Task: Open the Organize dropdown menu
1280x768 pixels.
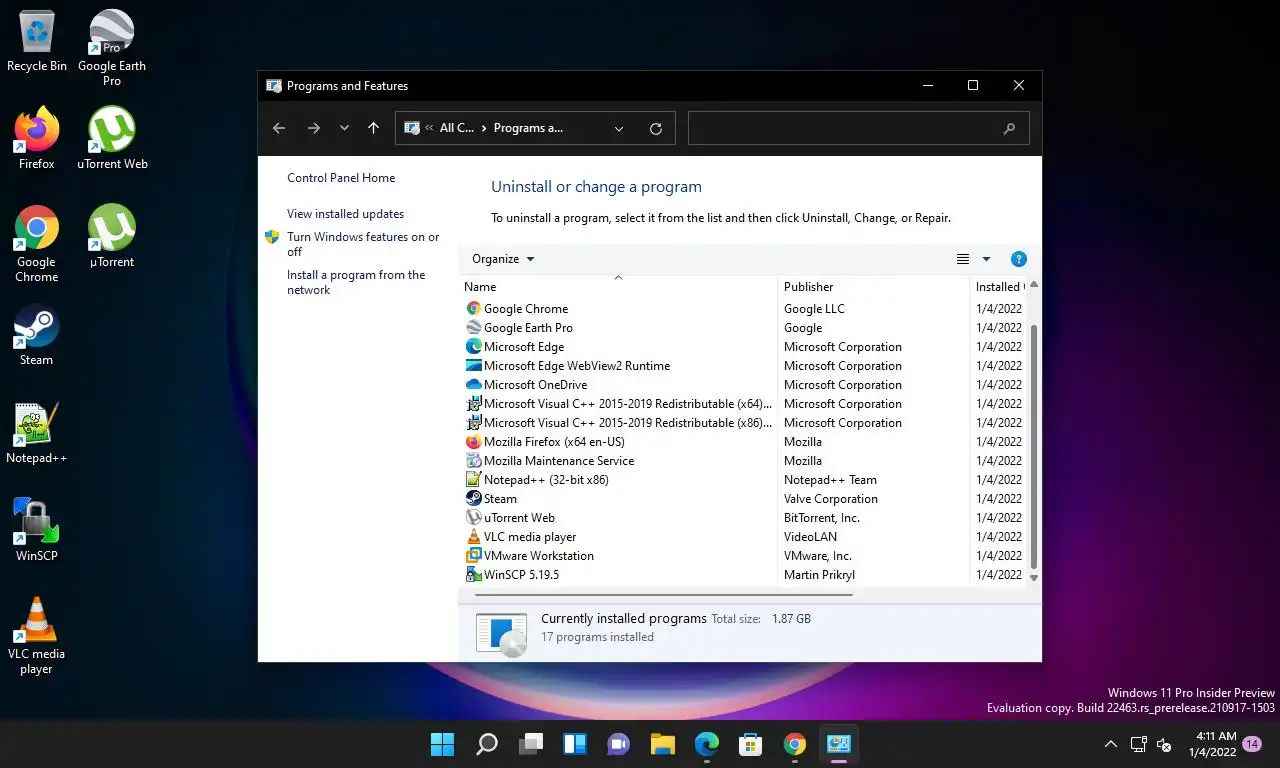Action: 503,259
